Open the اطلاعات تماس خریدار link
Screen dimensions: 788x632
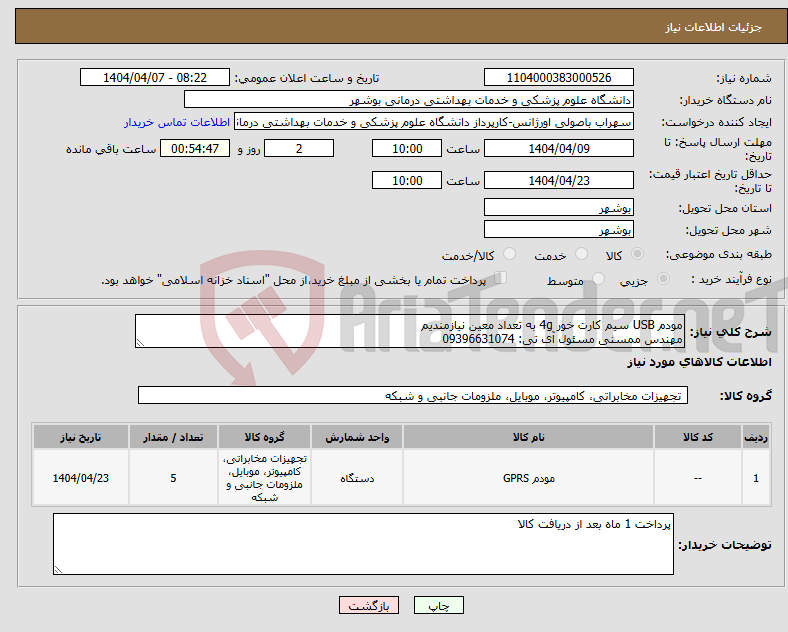177,122
